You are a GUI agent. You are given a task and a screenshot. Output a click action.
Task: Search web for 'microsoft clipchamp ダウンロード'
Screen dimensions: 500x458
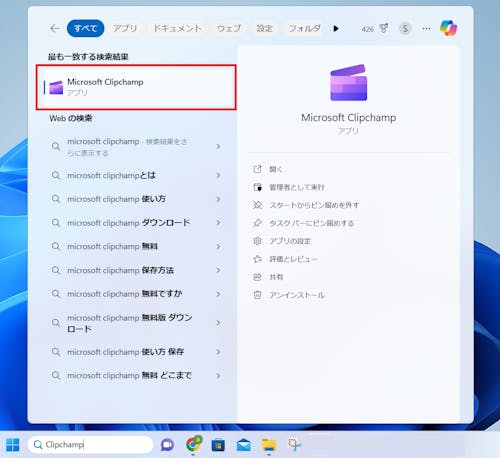129,223
